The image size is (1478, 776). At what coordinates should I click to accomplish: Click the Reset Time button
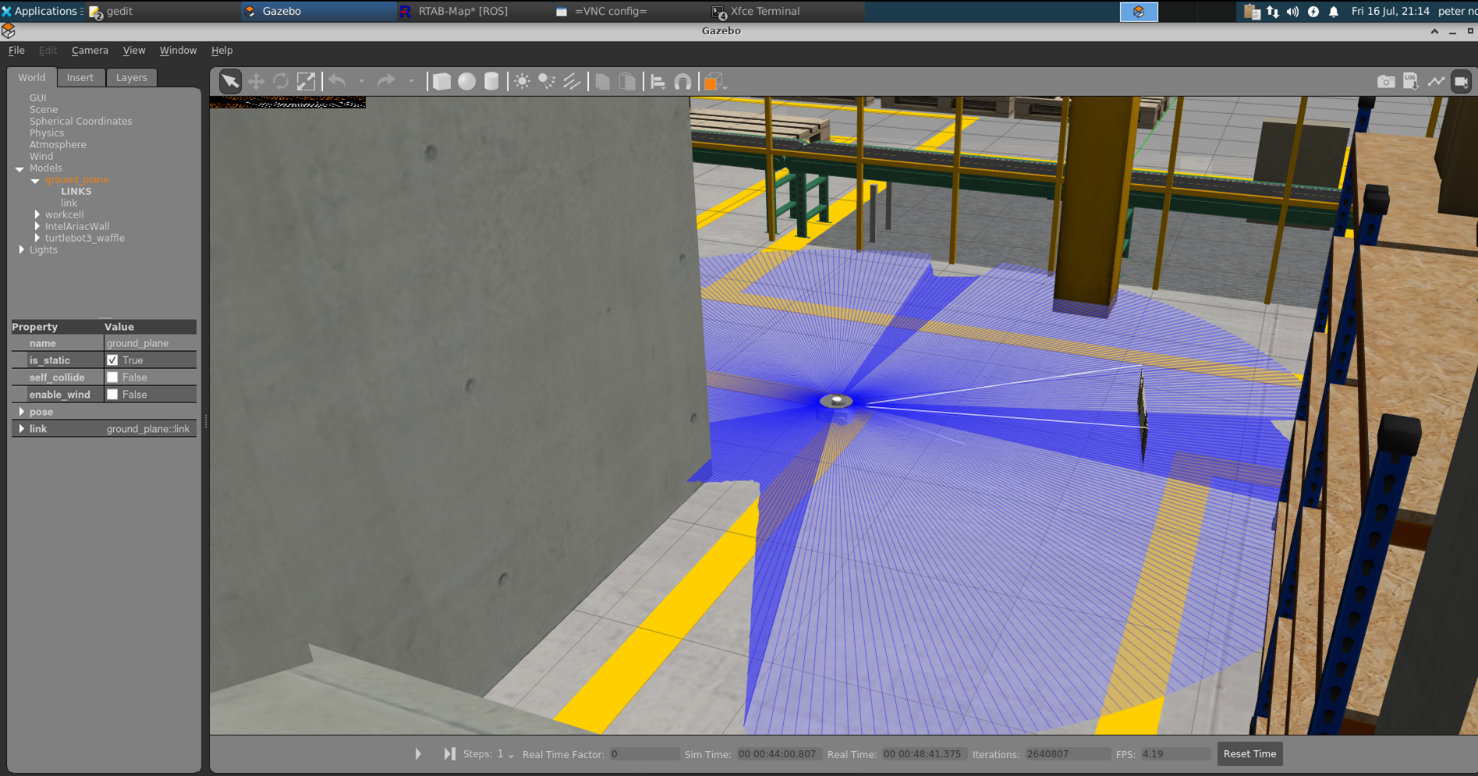pyautogui.click(x=1249, y=754)
